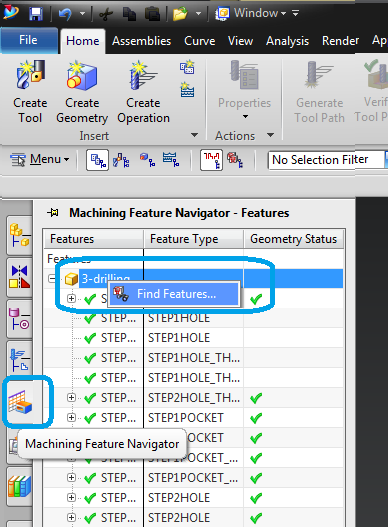Open the books library sidebar icon
The height and width of the screenshot is (527, 388).
point(20,486)
